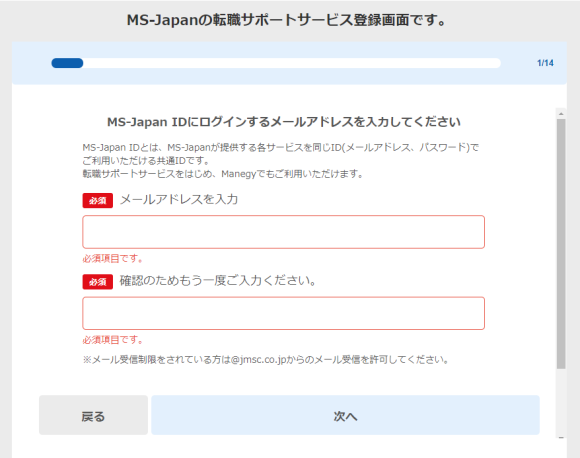Click the form's vertical scrollbar thumb
The image size is (580, 458).
(561, 244)
